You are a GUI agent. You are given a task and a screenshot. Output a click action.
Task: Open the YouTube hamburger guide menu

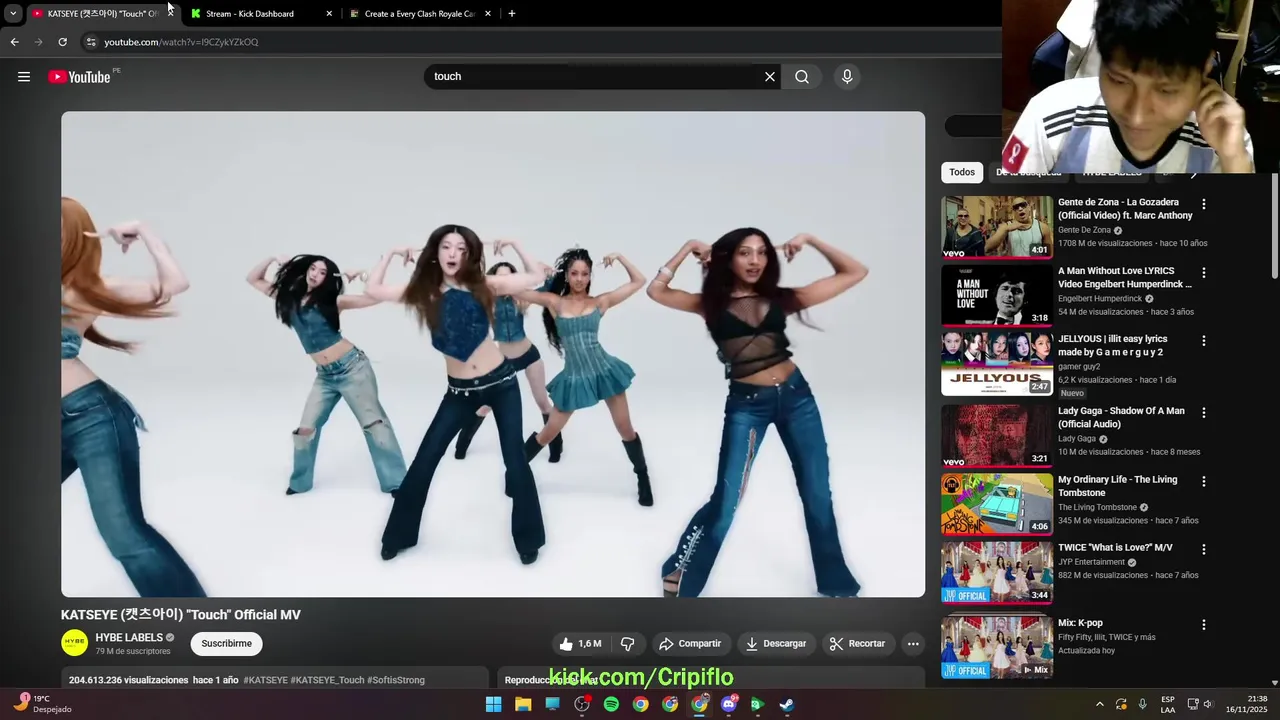click(x=24, y=77)
